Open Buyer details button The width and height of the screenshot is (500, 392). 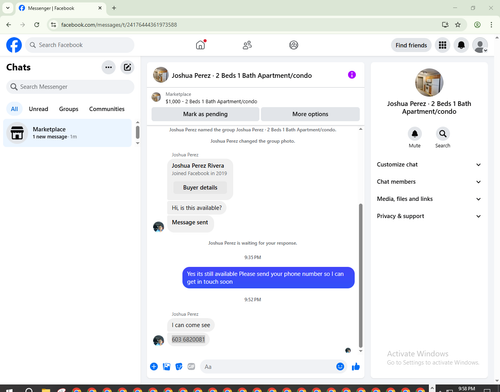click(x=200, y=187)
